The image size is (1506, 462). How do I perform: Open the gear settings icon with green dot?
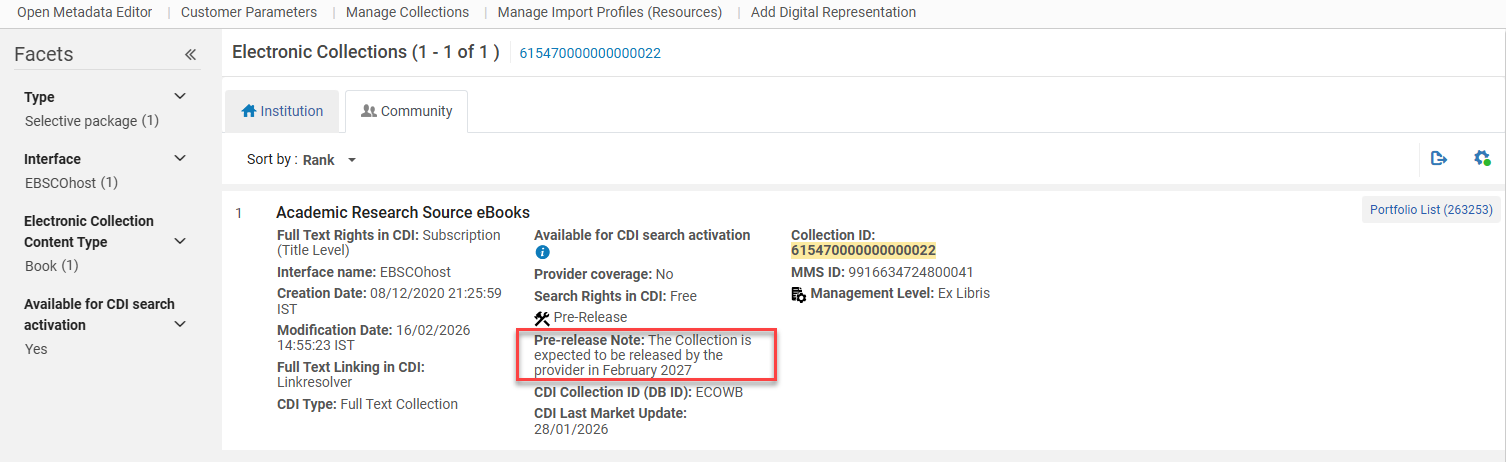pos(1482,158)
